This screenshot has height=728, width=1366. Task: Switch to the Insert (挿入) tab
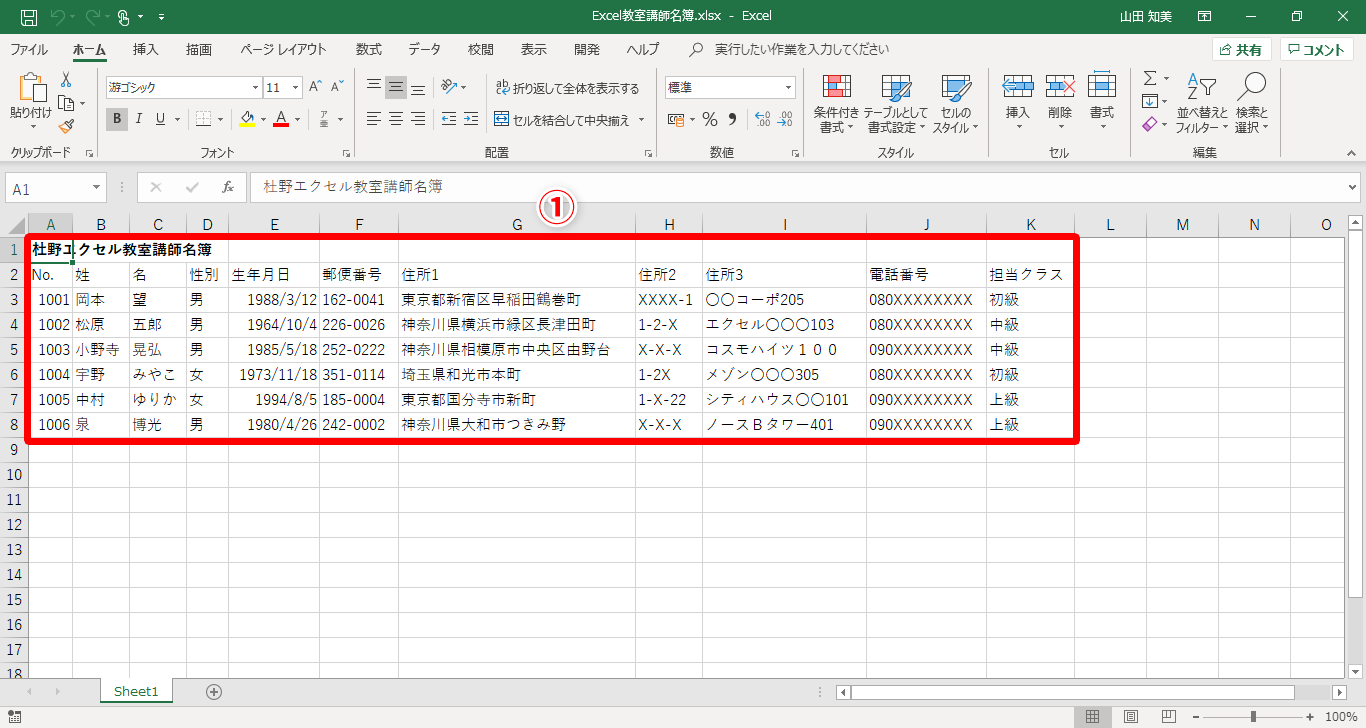(146, 49)
